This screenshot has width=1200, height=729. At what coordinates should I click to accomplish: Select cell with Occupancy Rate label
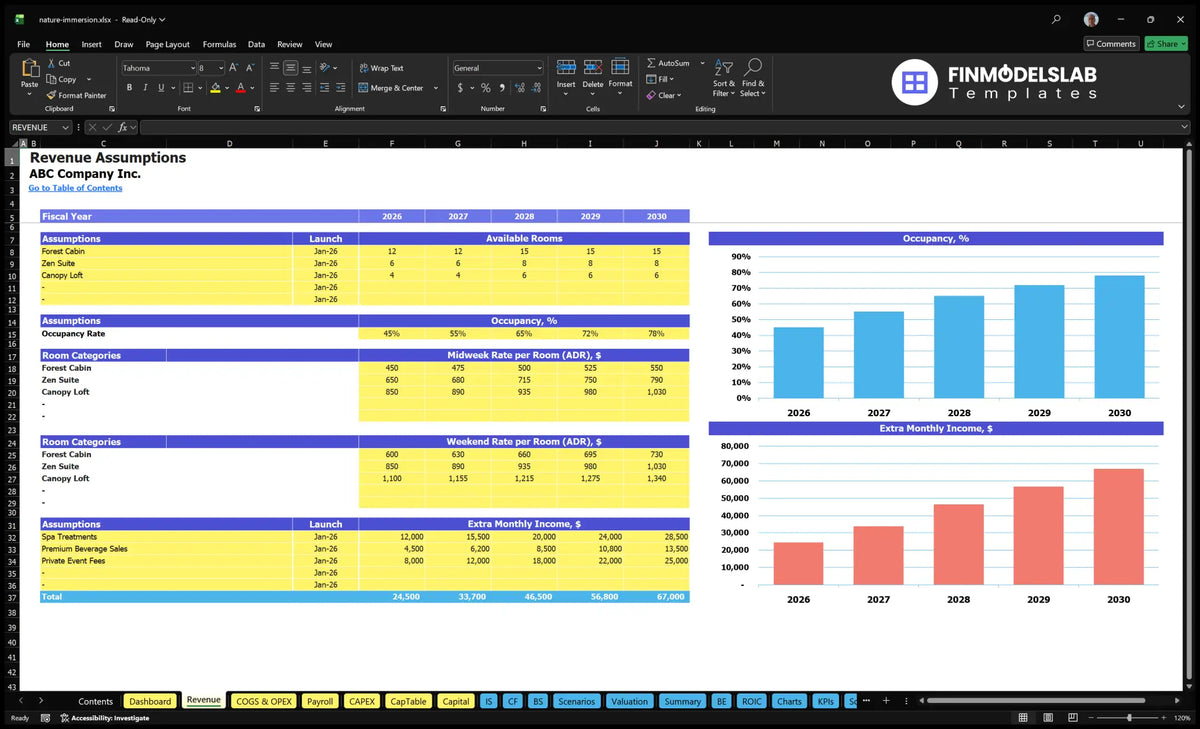(74, 333)
